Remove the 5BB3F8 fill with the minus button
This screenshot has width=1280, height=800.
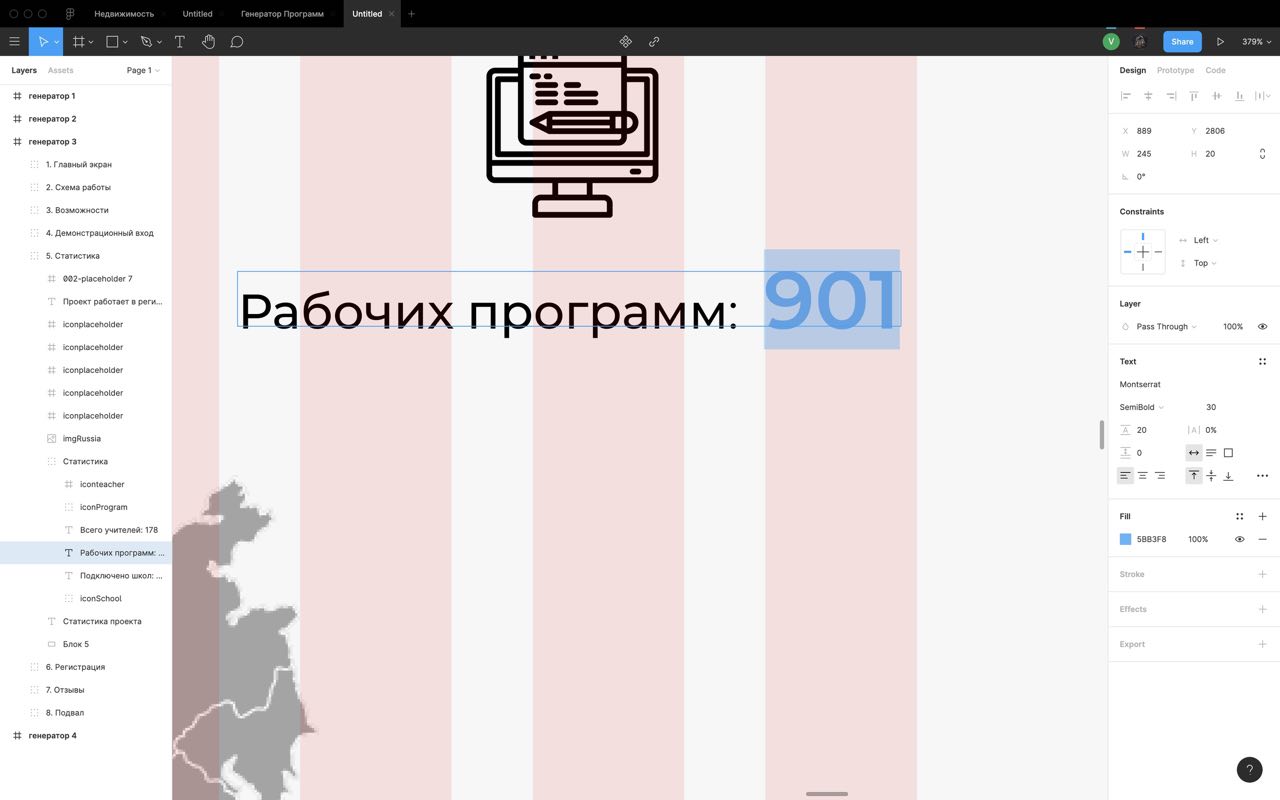tap(1262, 539)
